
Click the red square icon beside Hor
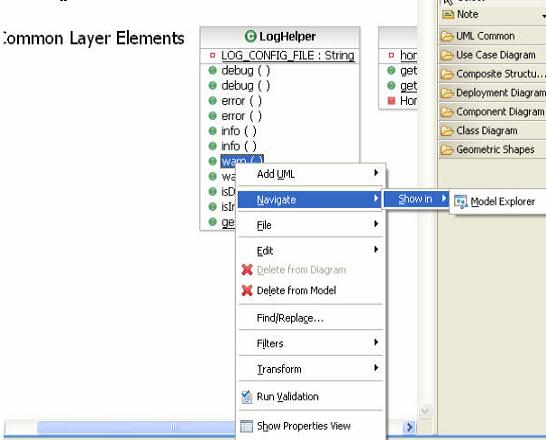pyautogui.click(x=391, y=101)
